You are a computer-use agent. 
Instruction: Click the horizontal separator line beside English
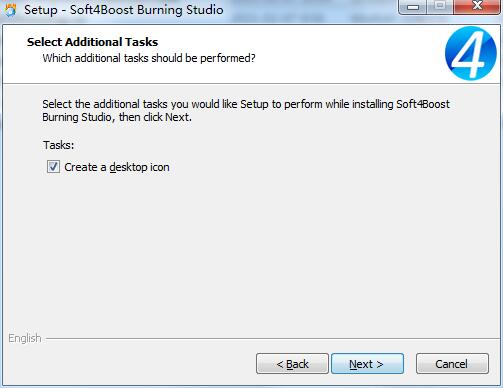click(x=273, y=339)
